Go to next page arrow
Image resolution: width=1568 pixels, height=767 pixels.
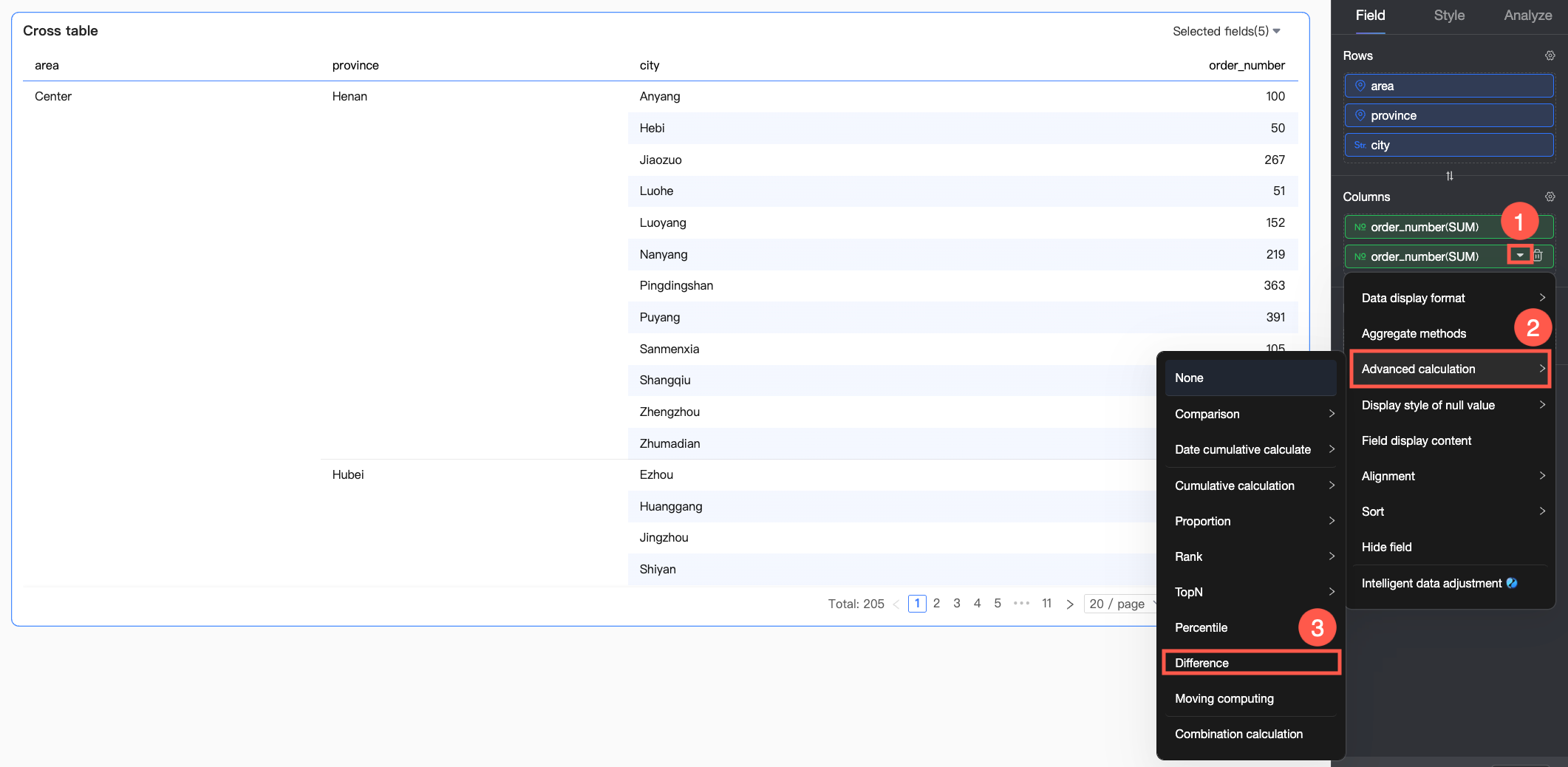[1069, 604]
